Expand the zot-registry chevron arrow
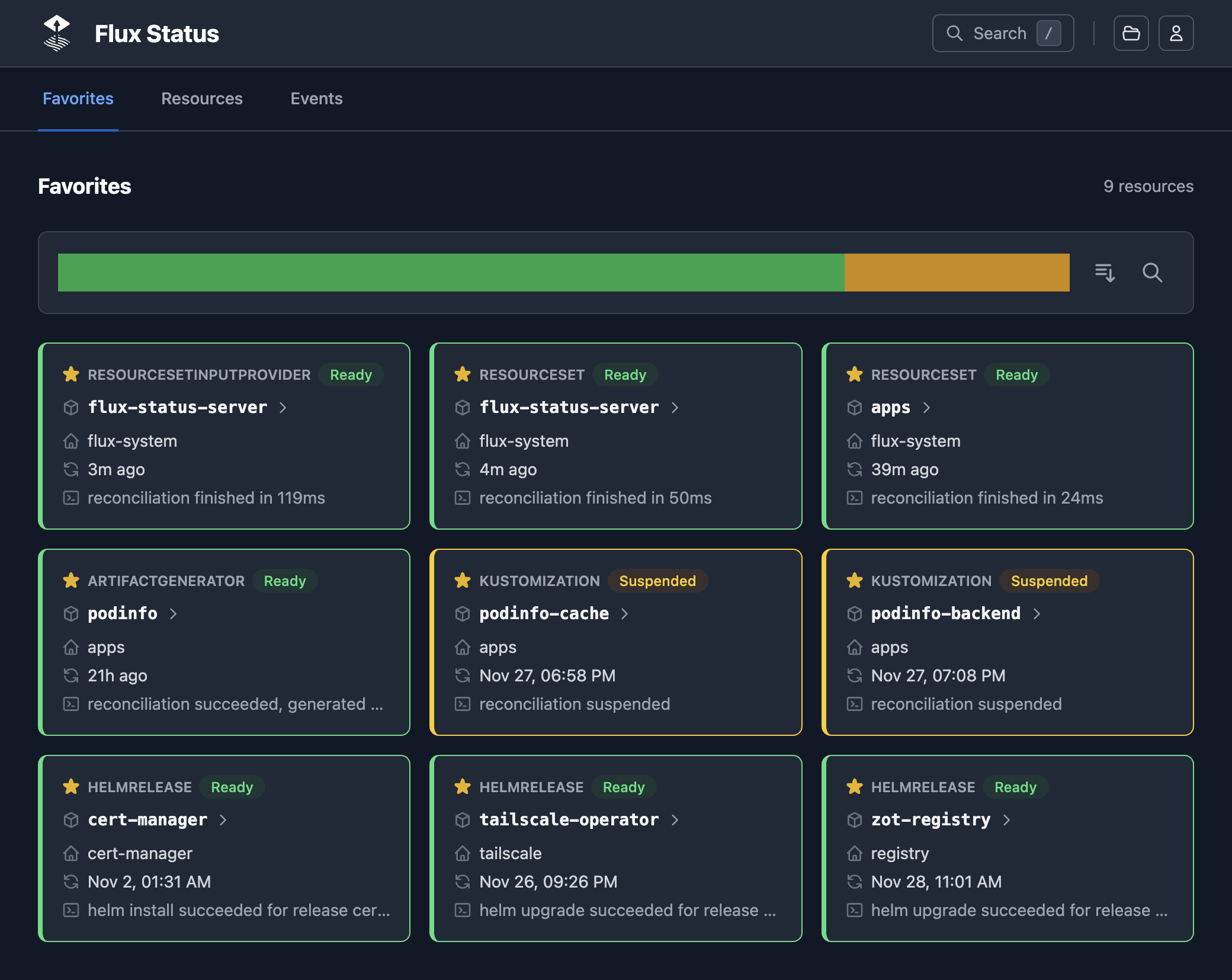Viewport: 1232px width, 980px height. pos(1006,820)
